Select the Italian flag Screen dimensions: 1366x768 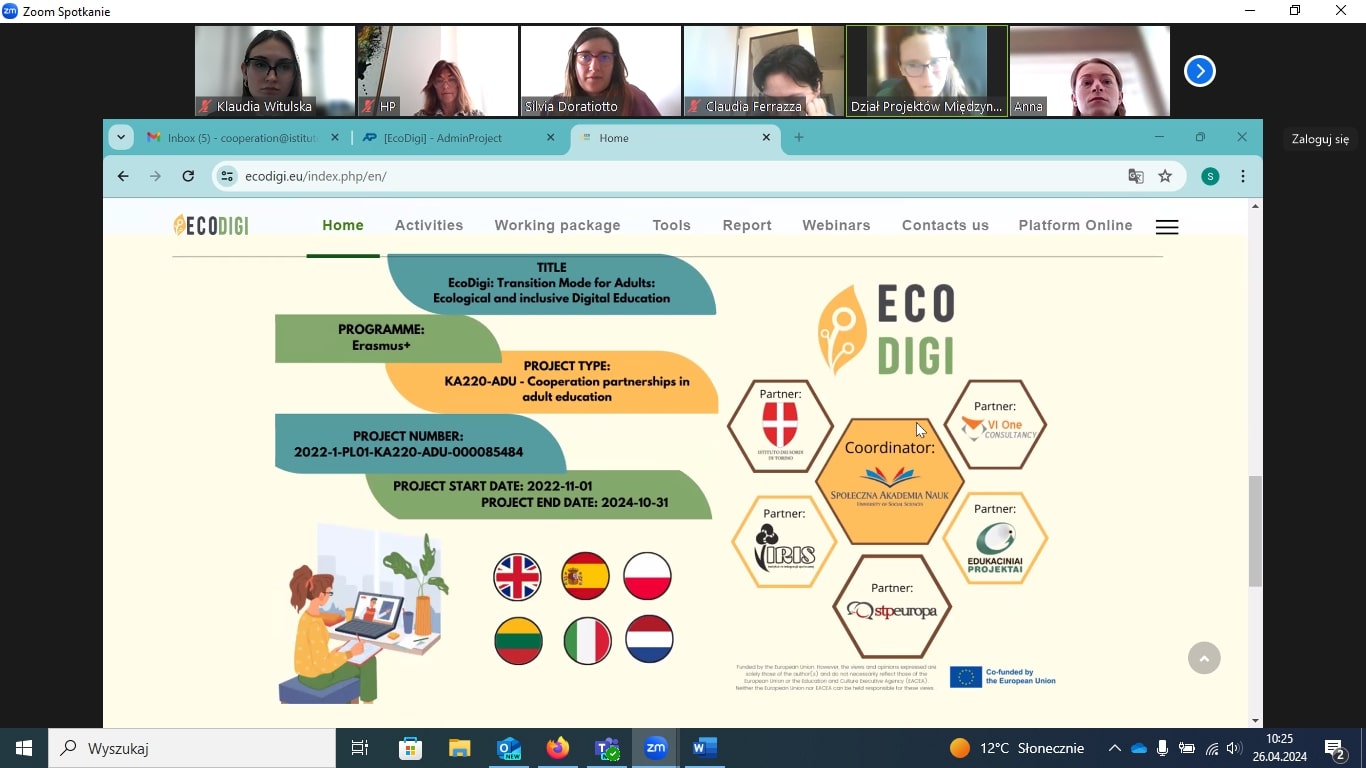pos(587,640)
